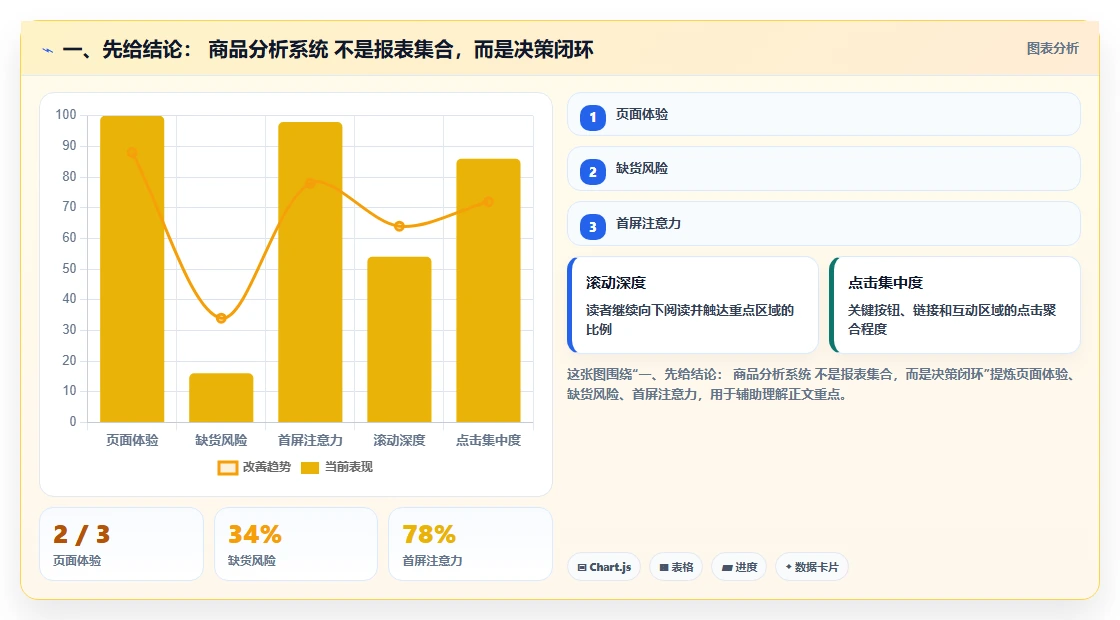Select the 页面体验 list item

coord(824,114)
